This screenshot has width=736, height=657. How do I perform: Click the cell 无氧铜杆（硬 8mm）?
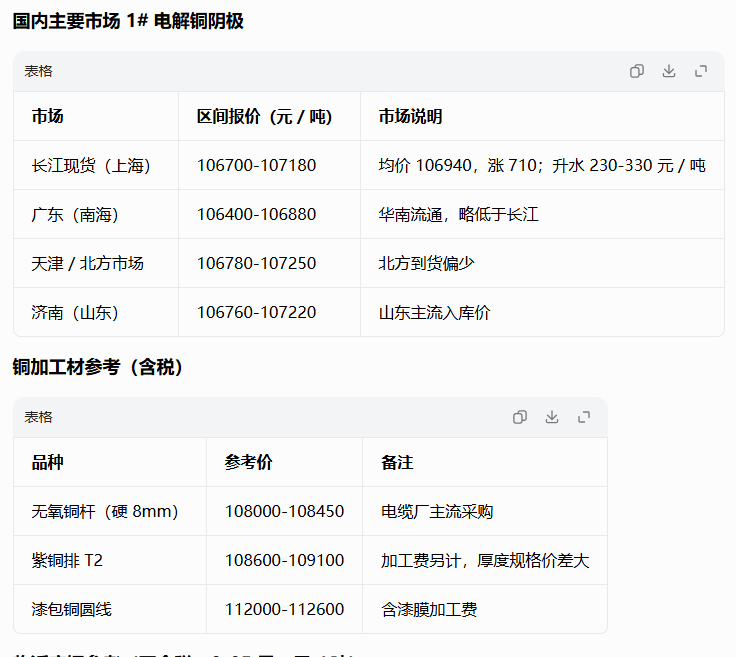click(105, 512)
